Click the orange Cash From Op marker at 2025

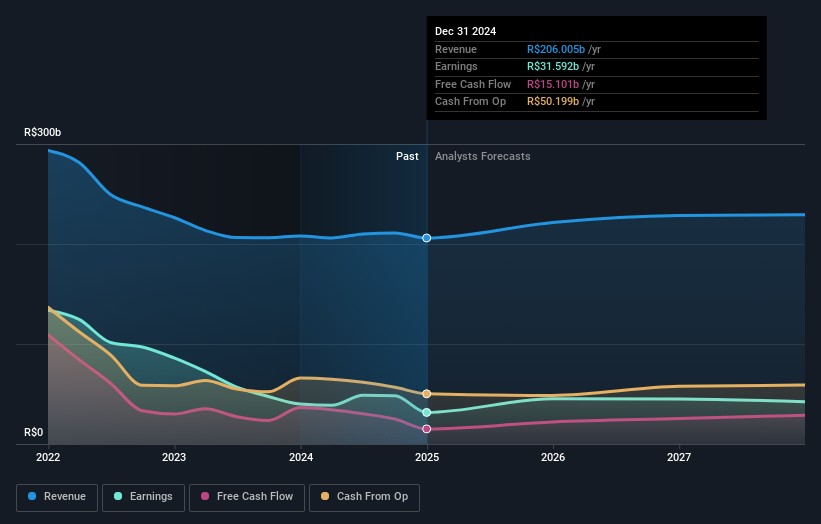tap(427, 394)
